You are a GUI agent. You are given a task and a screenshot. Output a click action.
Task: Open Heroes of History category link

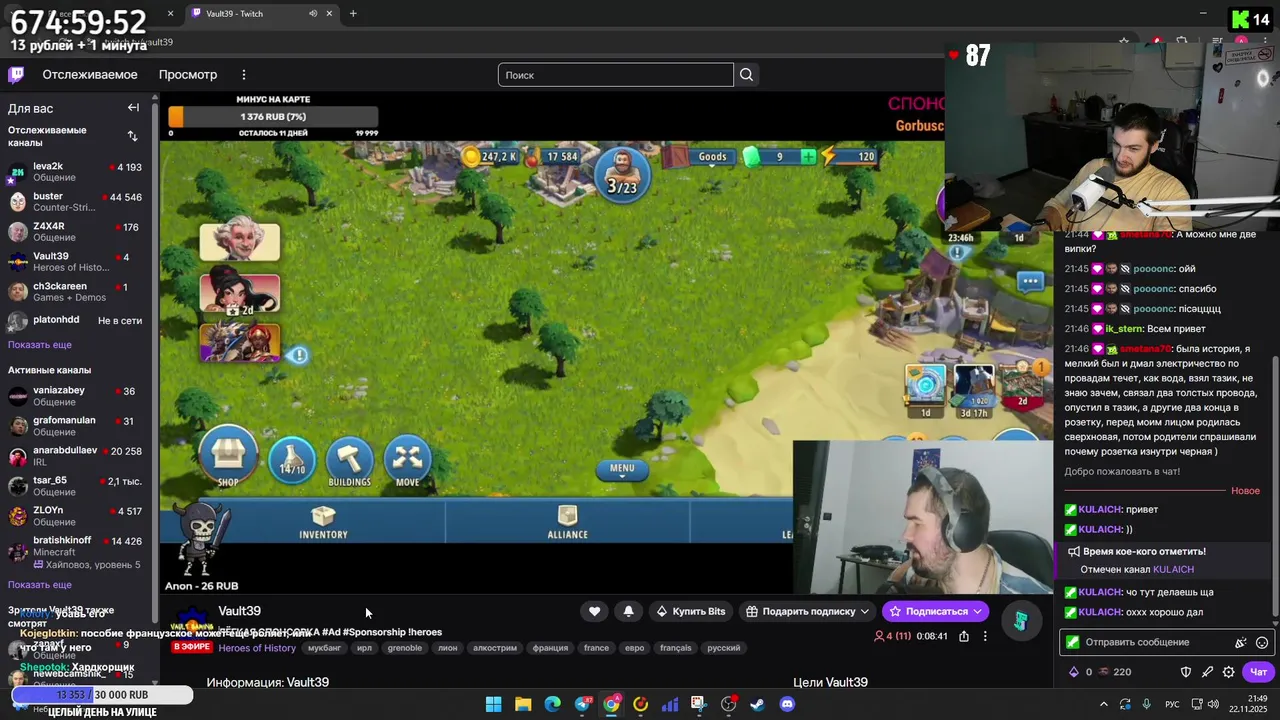[x=257, y=648]
